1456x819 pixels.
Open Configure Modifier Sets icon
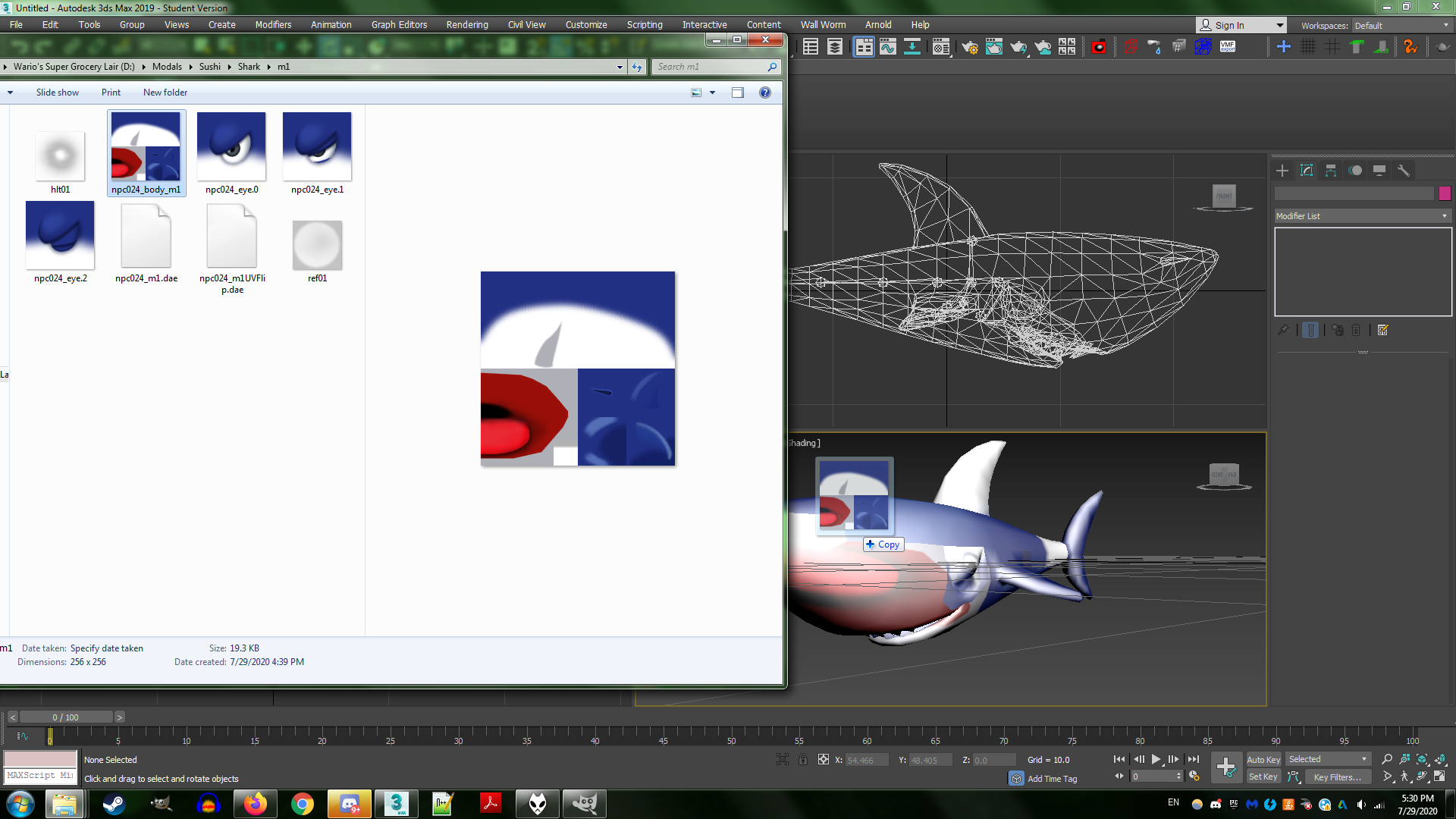coord(1383,330)
